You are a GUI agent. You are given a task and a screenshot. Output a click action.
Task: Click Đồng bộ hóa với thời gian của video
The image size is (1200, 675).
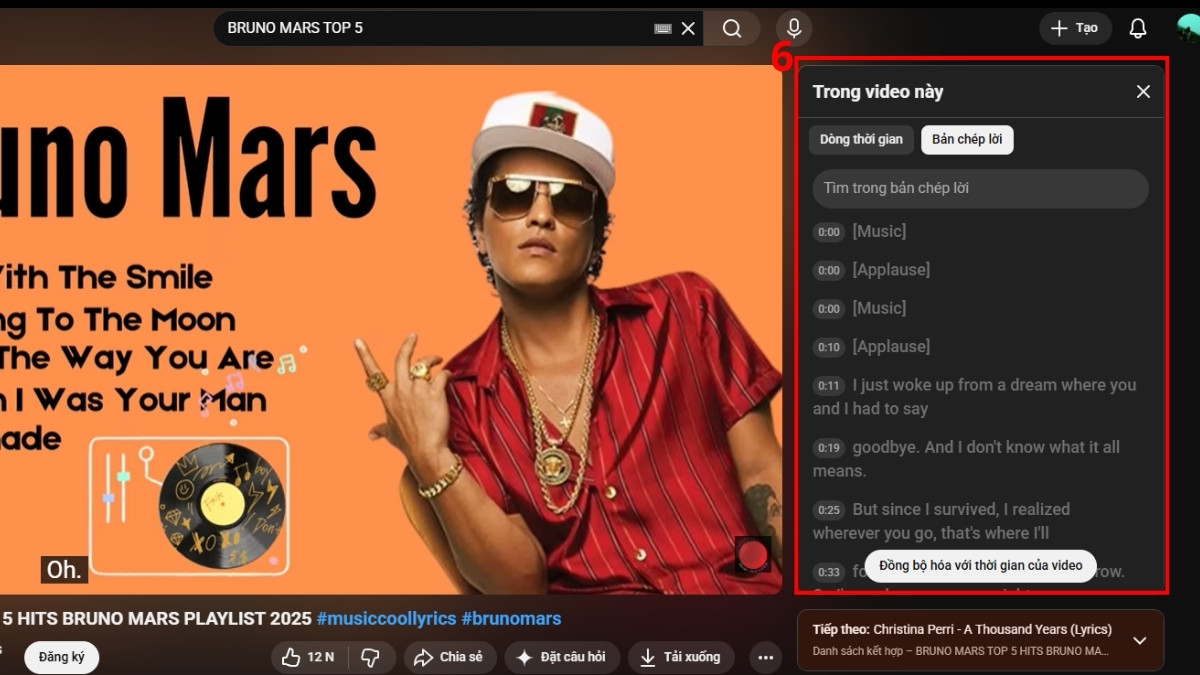[x=980, y=565]
